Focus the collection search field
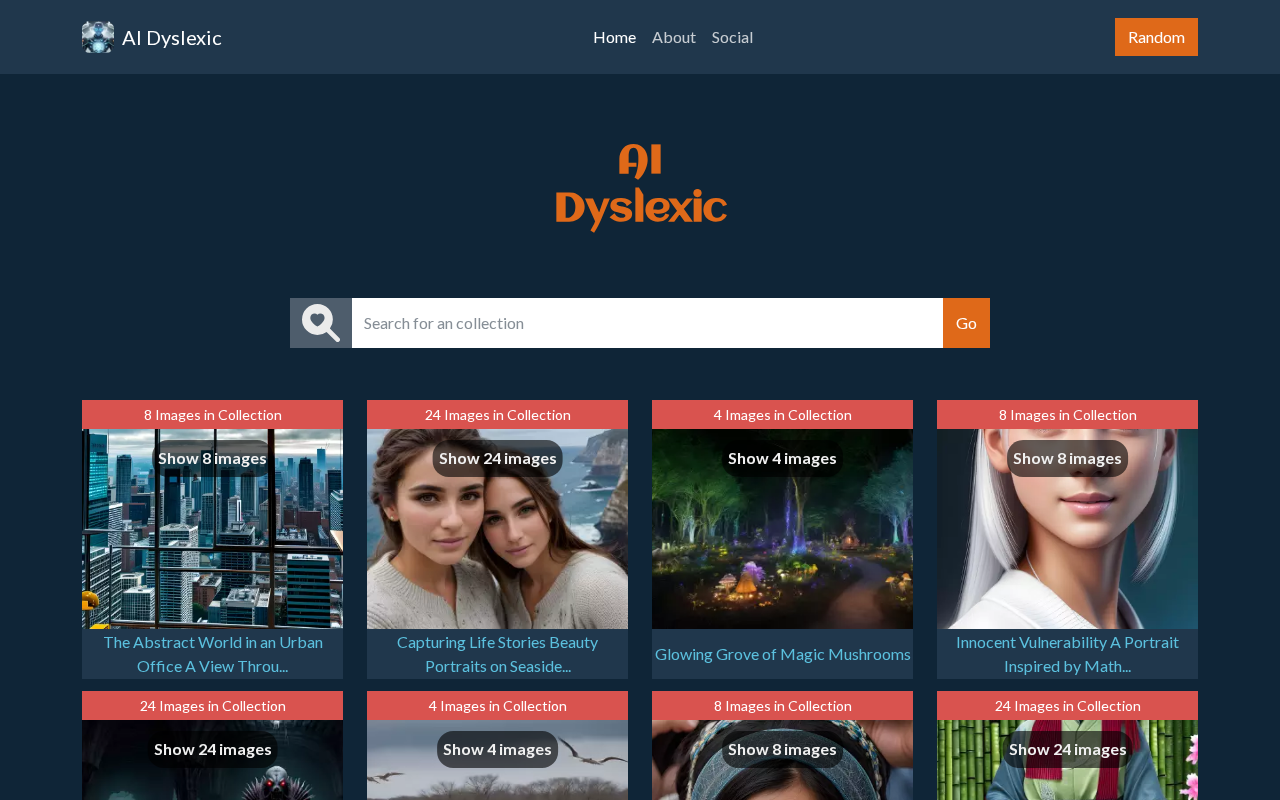 coord(647,323)
